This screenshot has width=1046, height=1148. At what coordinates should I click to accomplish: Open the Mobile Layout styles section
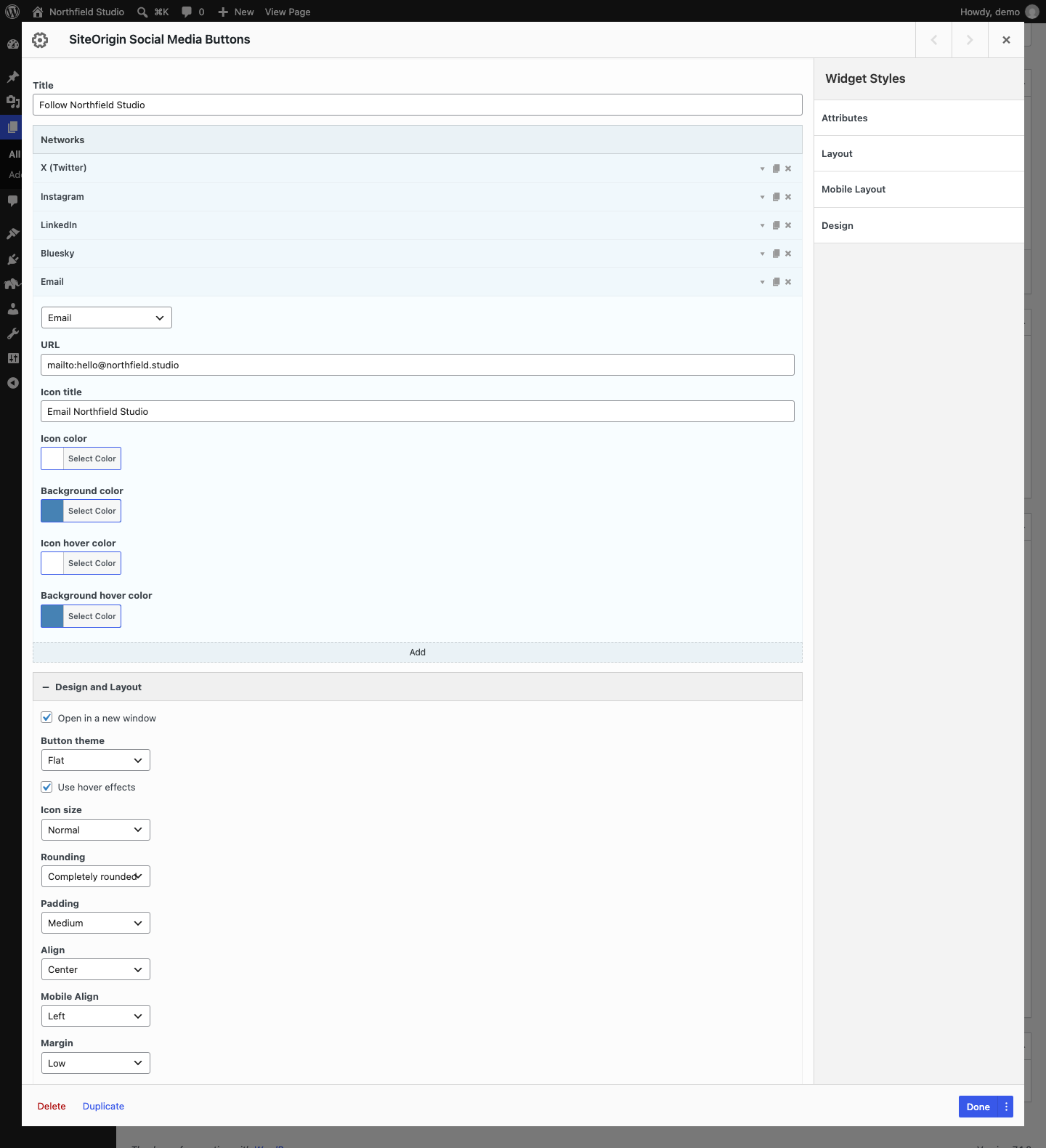point(919,189)
